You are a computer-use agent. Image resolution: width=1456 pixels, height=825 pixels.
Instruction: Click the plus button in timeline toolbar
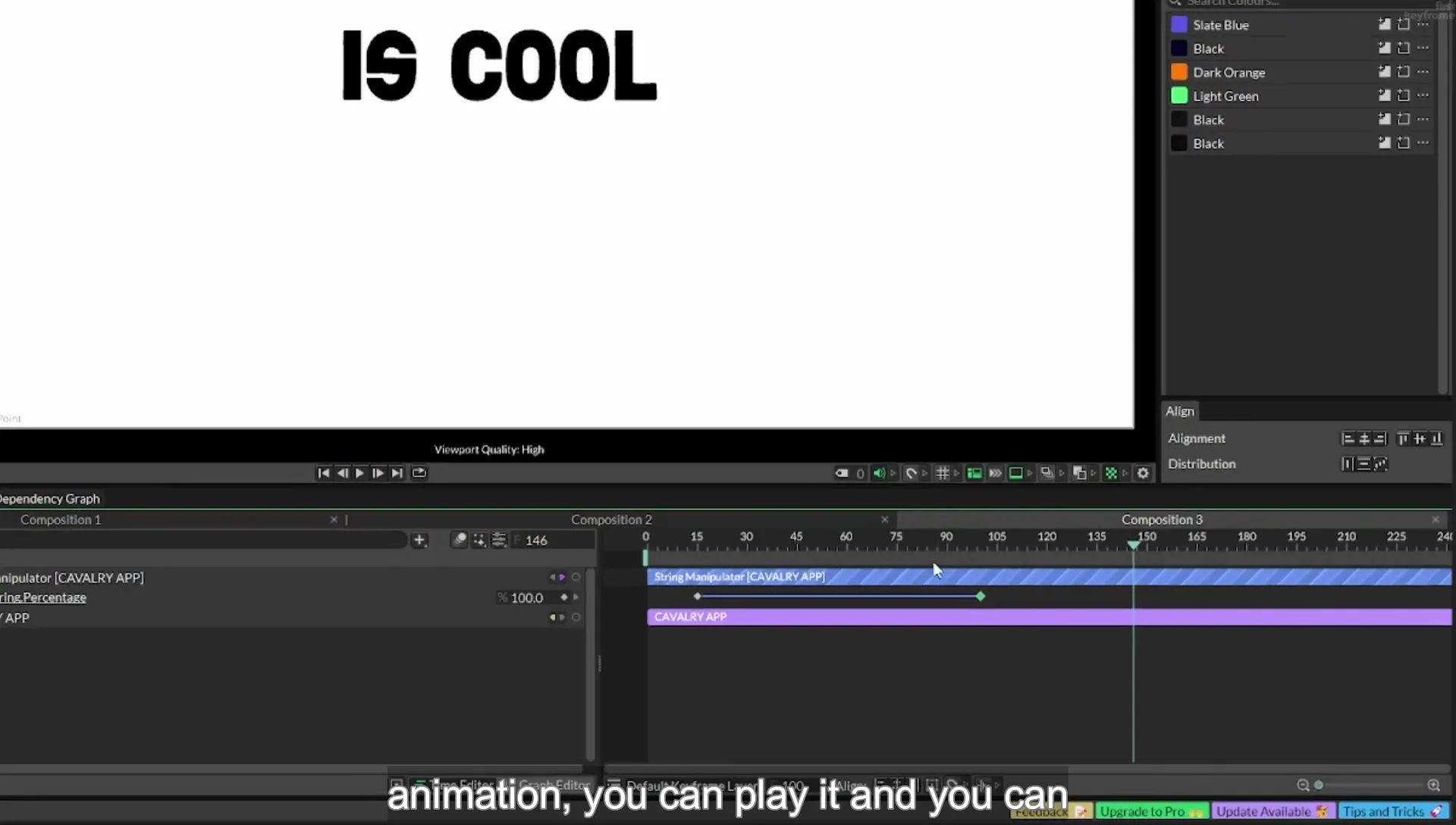click(419, 540)
